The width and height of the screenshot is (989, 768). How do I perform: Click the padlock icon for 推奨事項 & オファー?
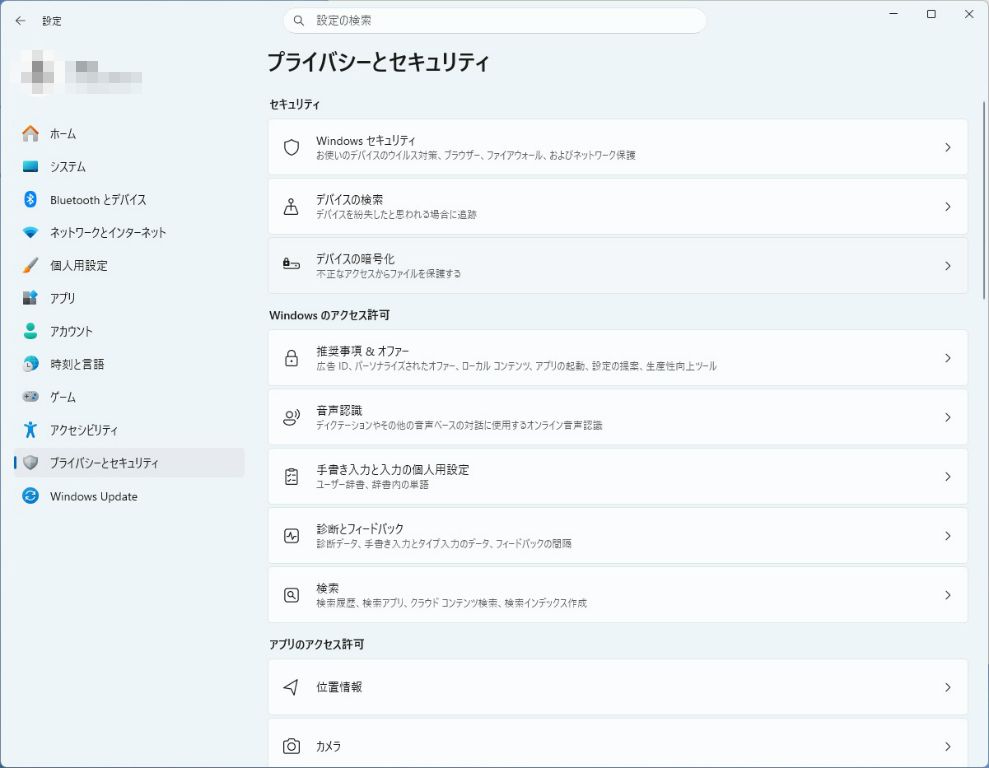(x=291, y=358)
